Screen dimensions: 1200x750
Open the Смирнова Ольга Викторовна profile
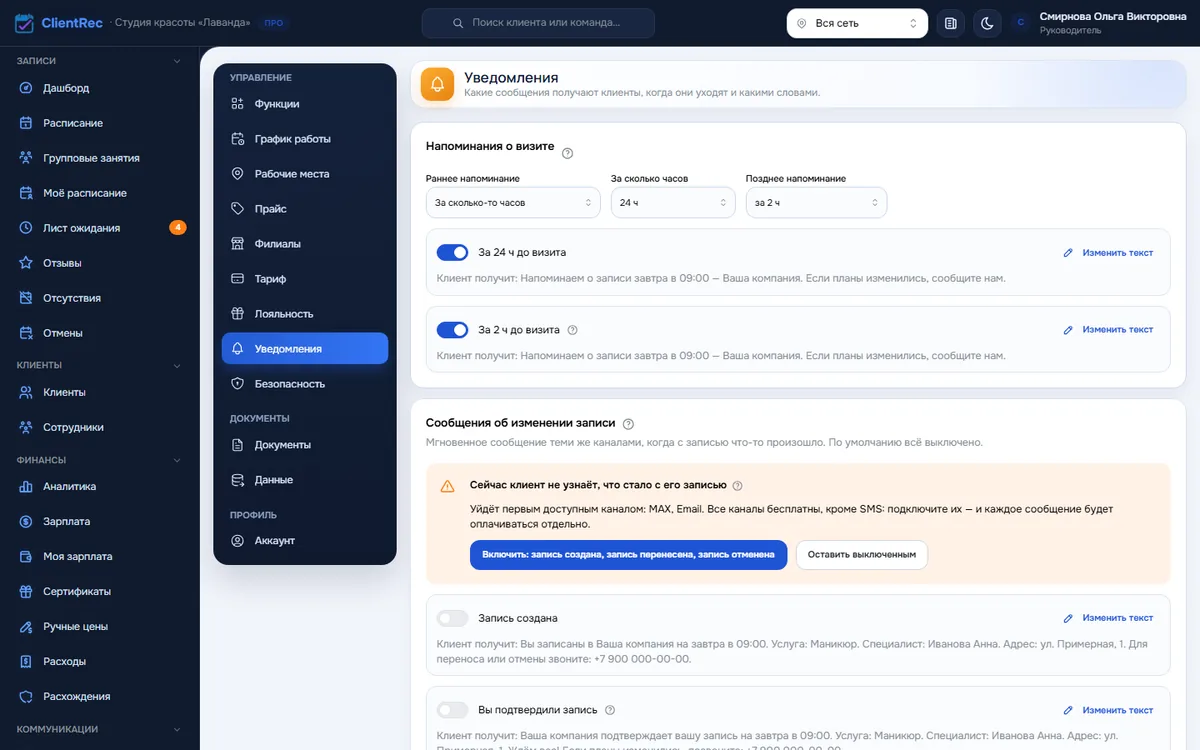coord(1099,23)
